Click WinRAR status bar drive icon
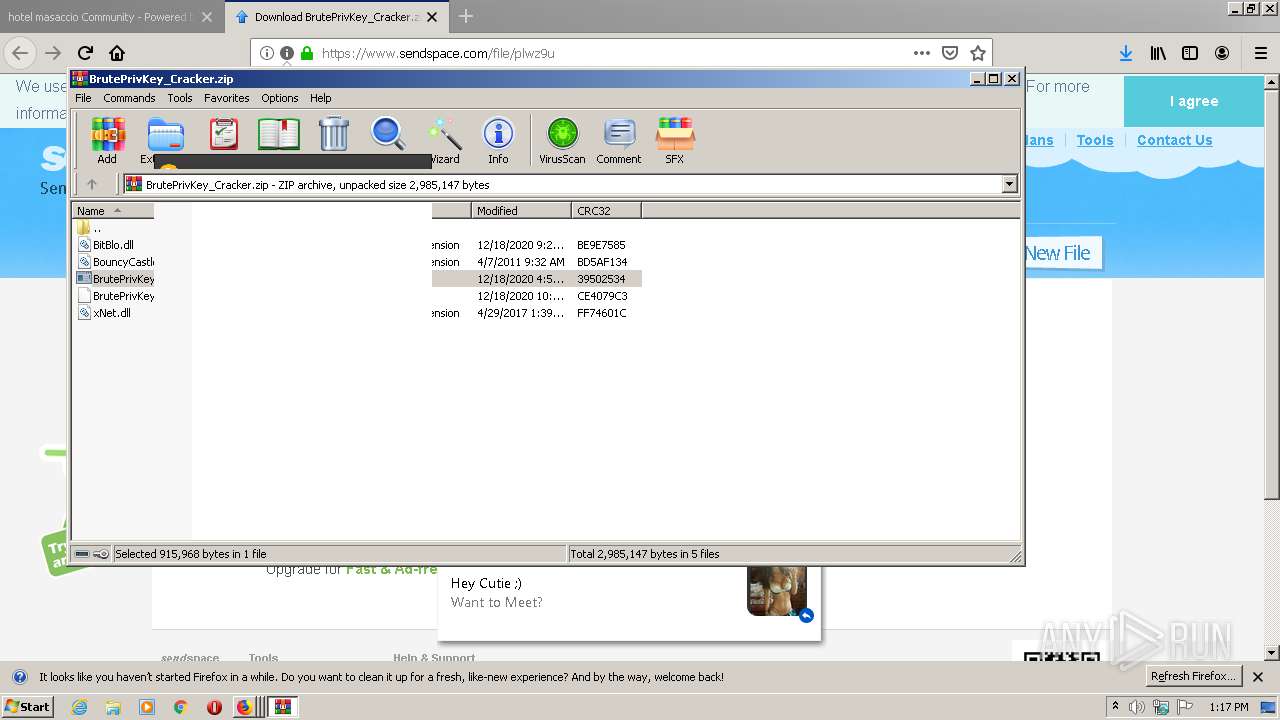The image size is (1280, 720). [x=83, y=554]
